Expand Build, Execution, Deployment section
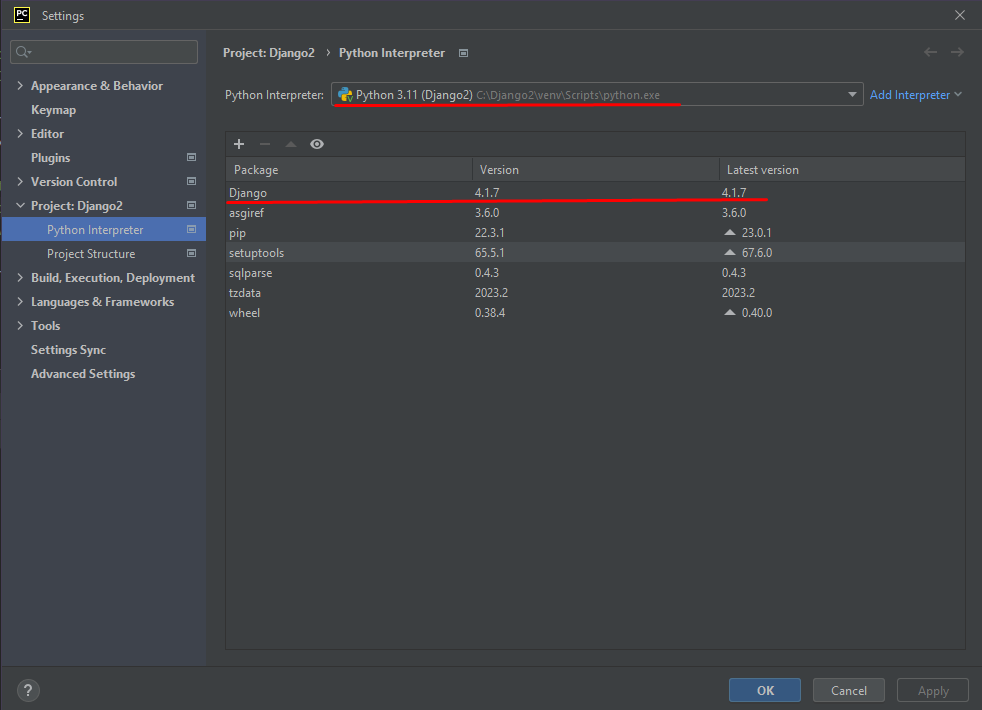 tap(20, 277)
